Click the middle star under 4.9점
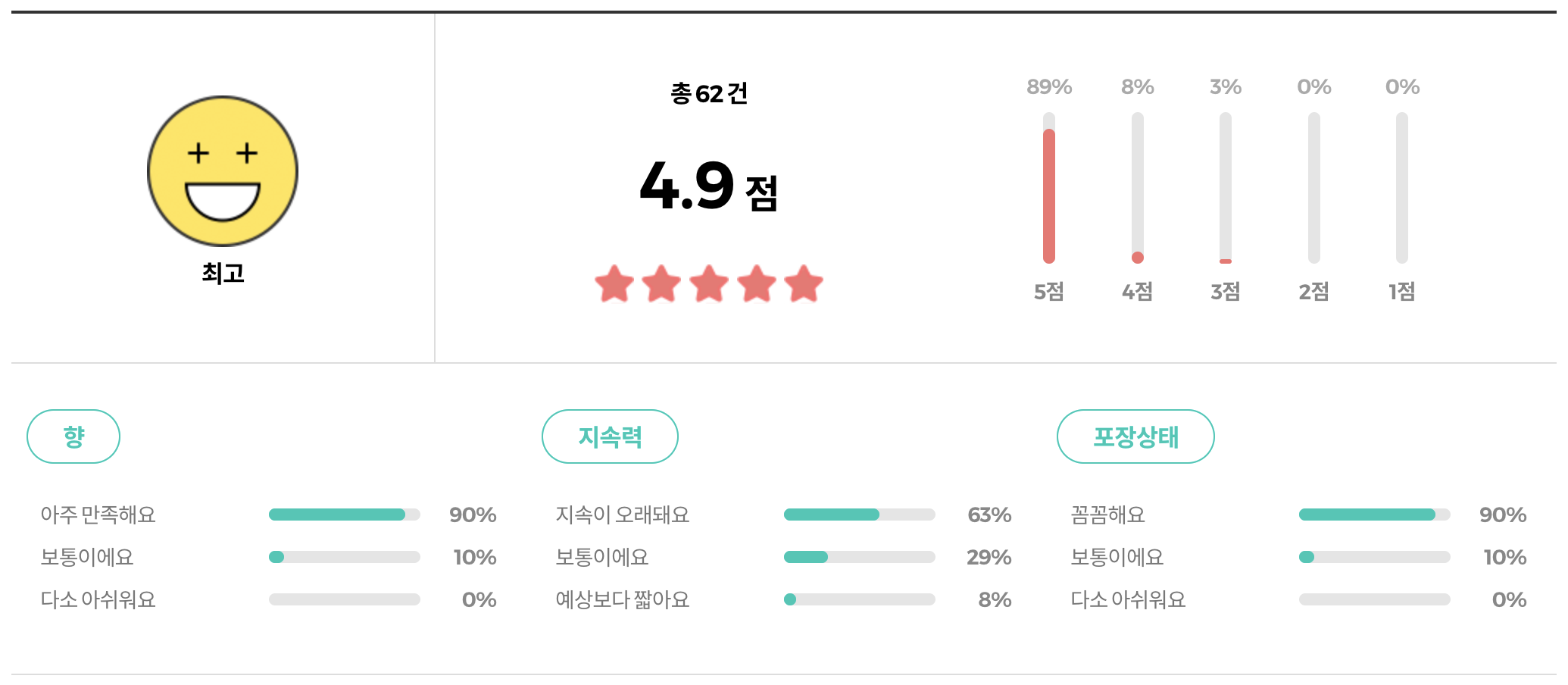 pyautogui.click(x=709, y=284)
